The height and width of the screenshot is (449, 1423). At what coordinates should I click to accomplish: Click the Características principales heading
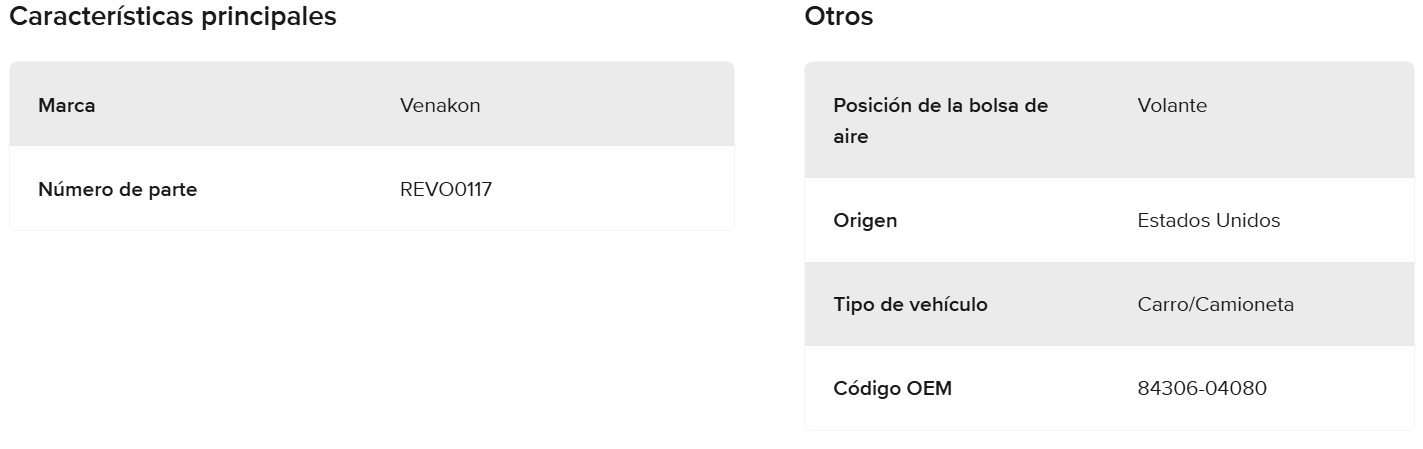[173, 17]
